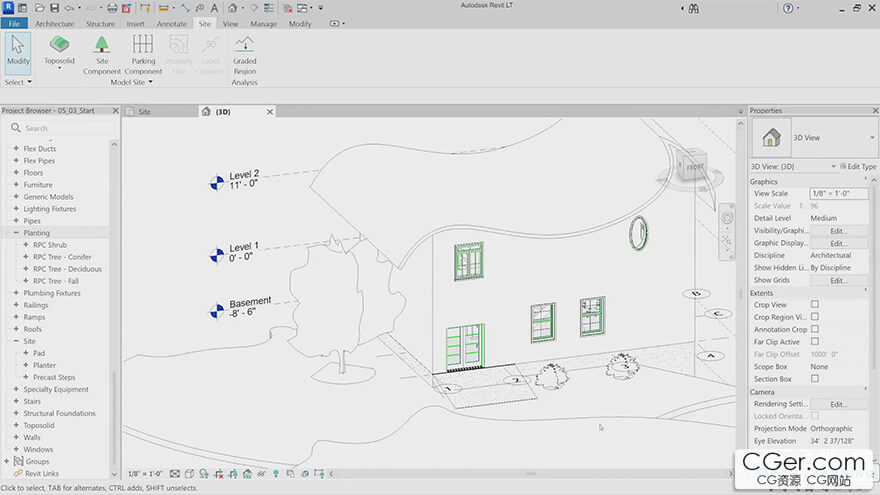
Task: Click Edit Type in Properties
Action: click(858, 166)
